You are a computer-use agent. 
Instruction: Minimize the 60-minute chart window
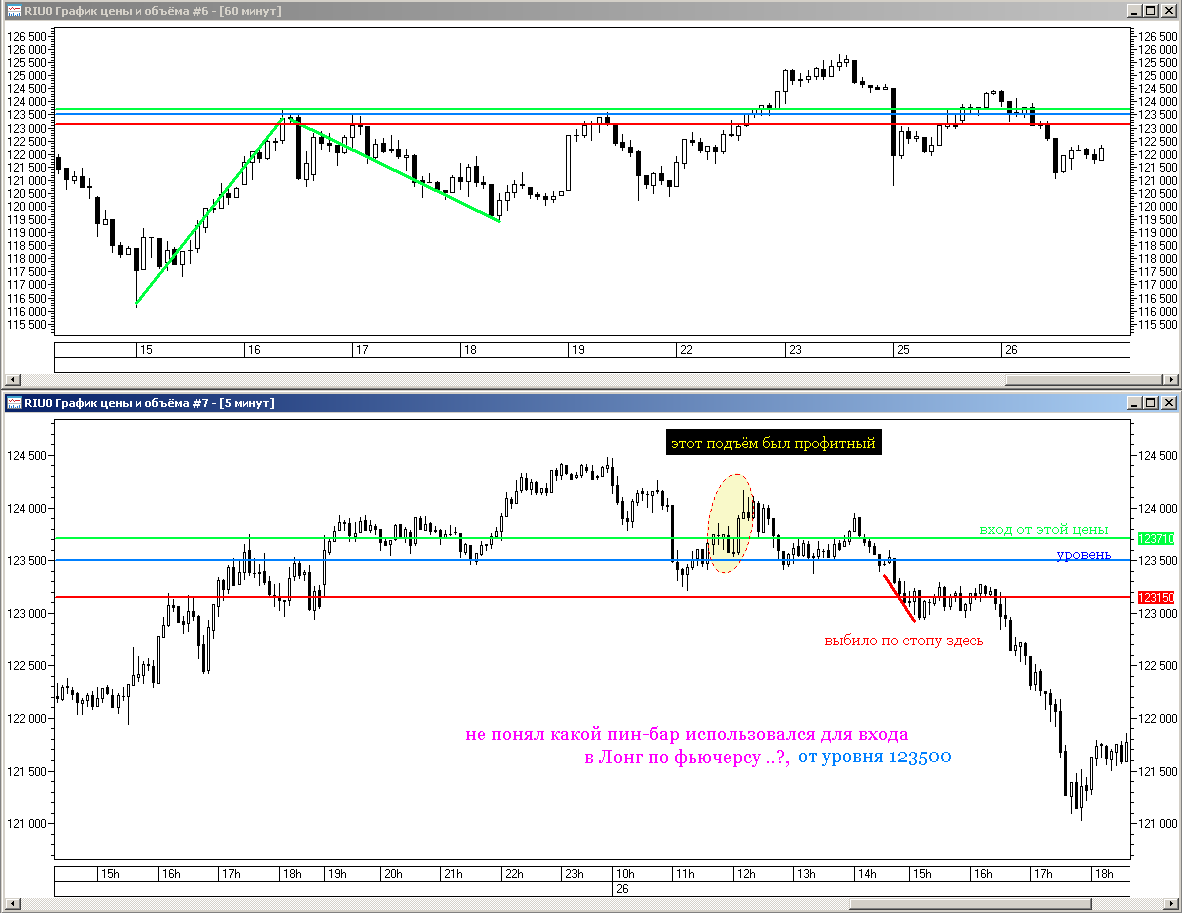1135,11
